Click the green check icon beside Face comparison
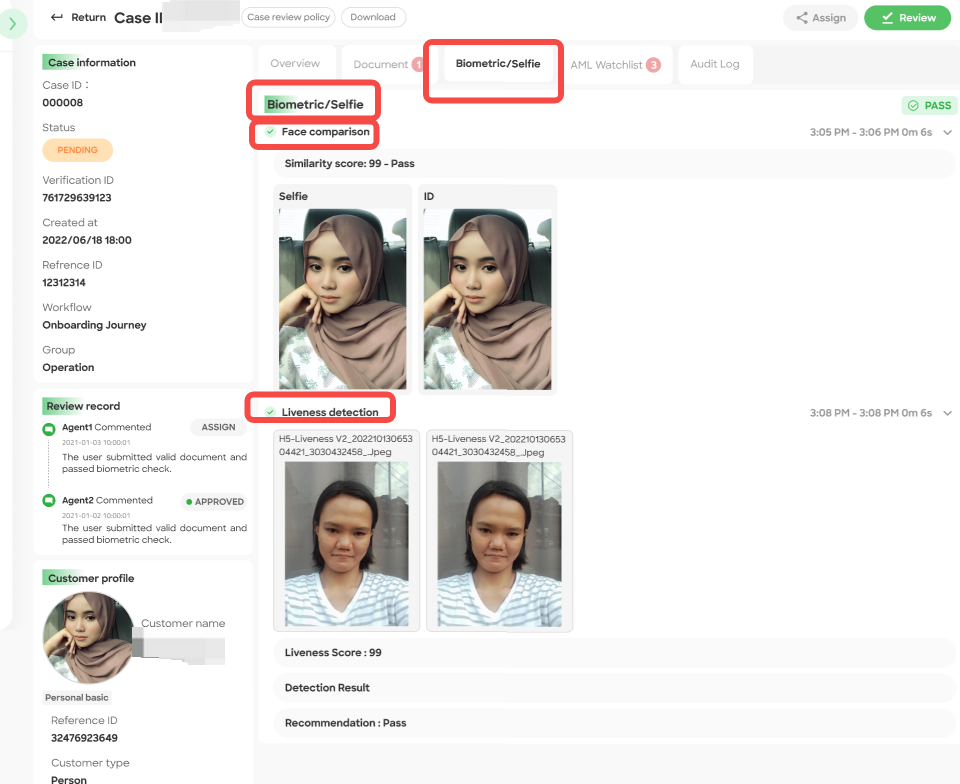 pos(270,132)
